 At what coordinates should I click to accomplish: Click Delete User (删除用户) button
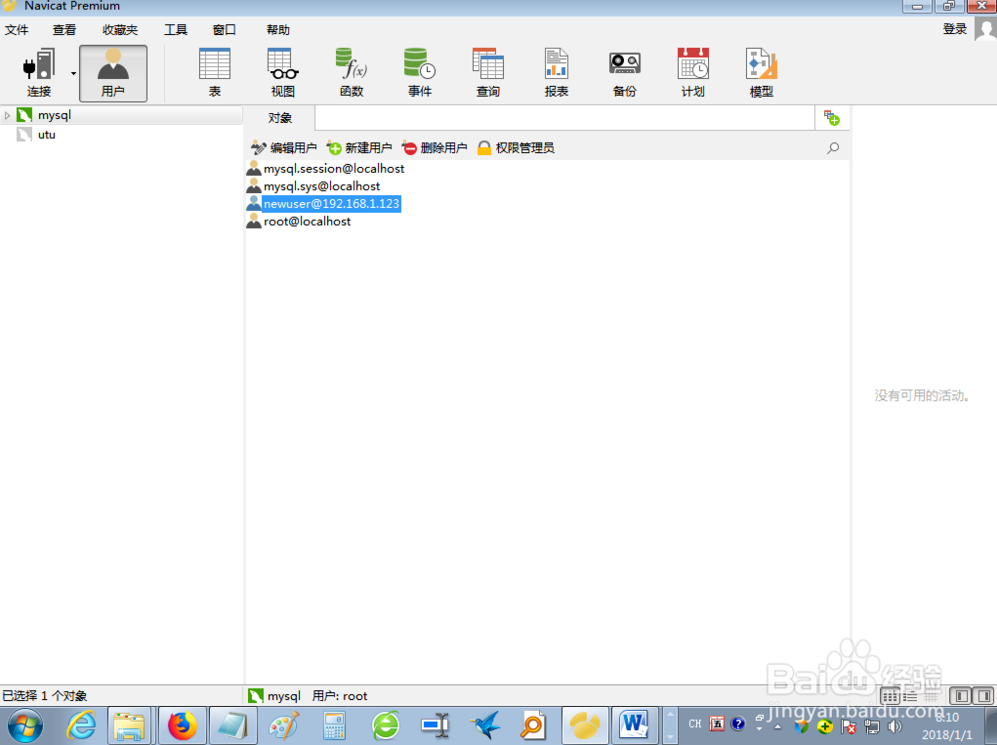coord(435,148)
